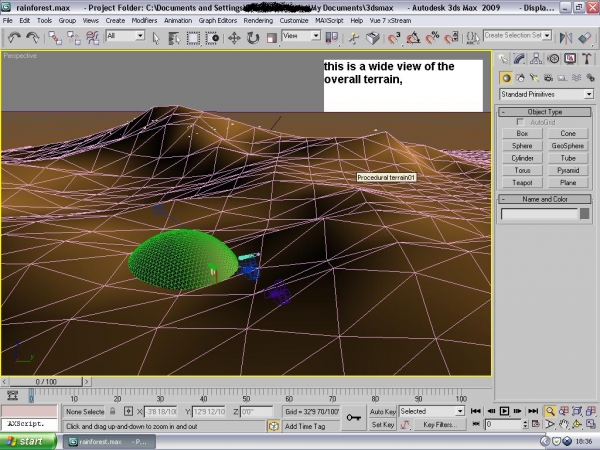The width and height of the screenshot is (600, 450).
Task: Switch to the Display panel tab
Action: (570, 59)
